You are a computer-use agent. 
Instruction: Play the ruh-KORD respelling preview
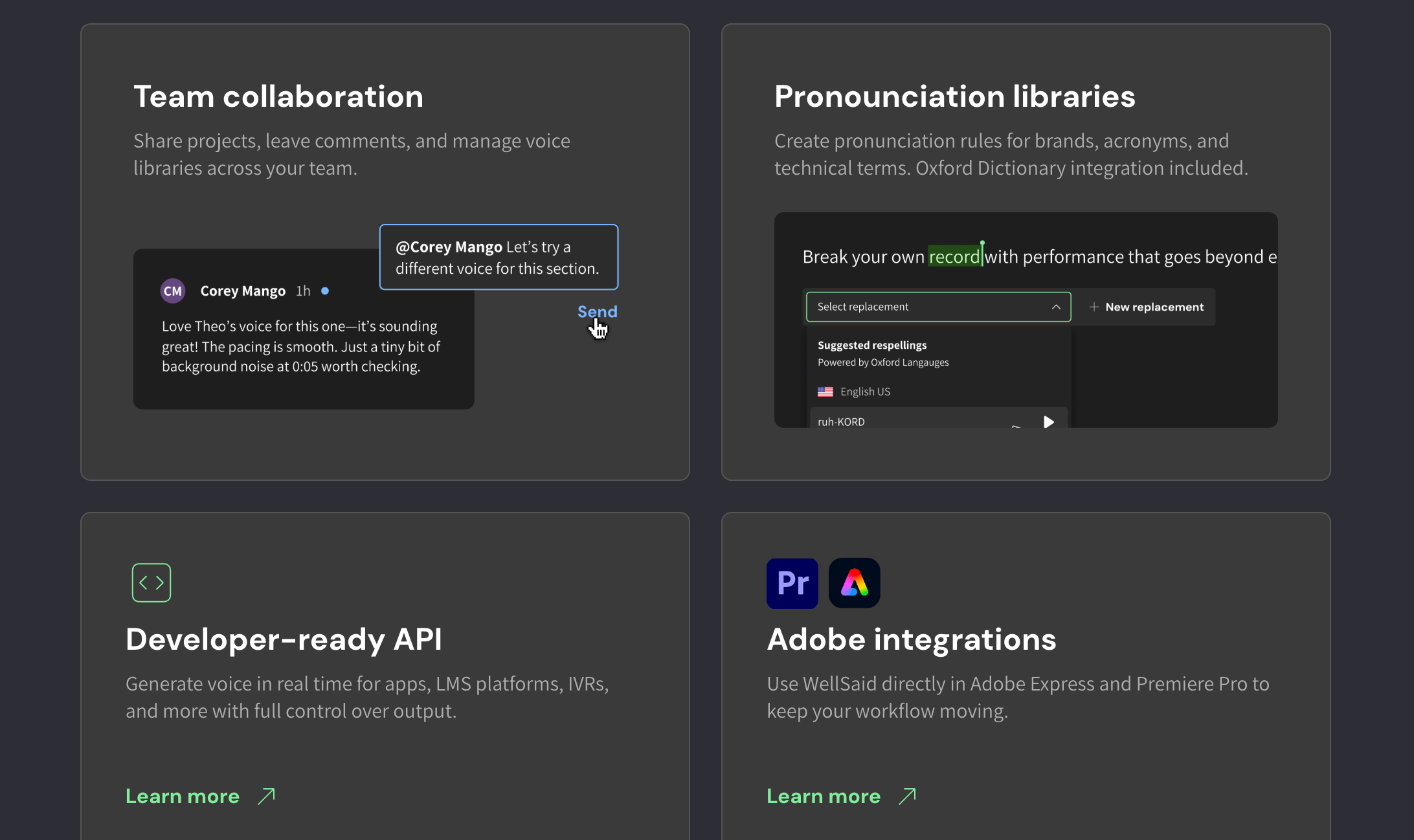click(1048, 422)
